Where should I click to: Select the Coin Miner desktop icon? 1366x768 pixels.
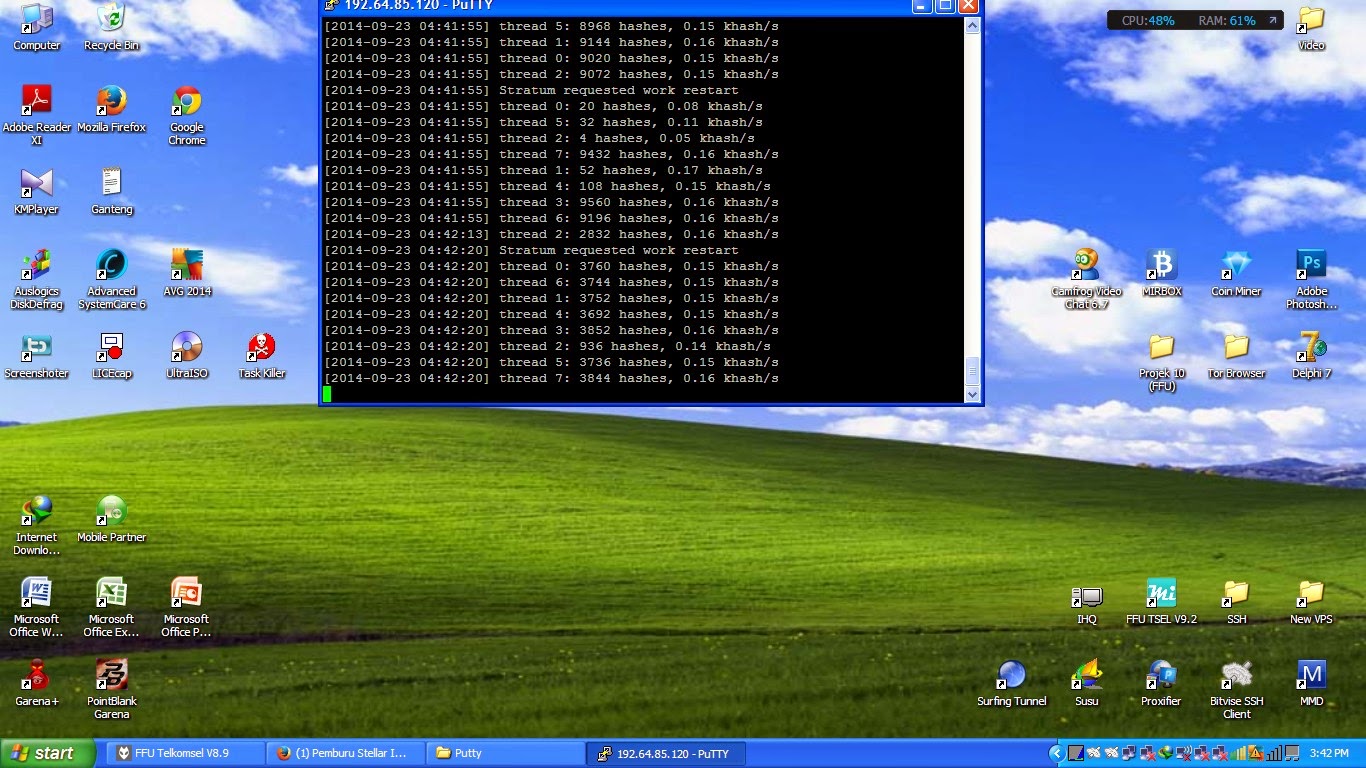point(1236,273)
